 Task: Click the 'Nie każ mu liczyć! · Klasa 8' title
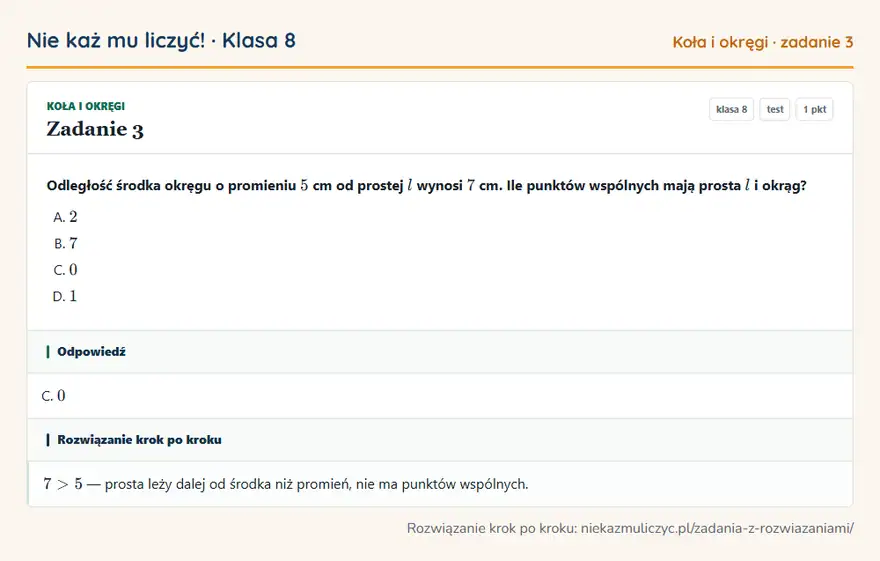click(x=161, y=40)
